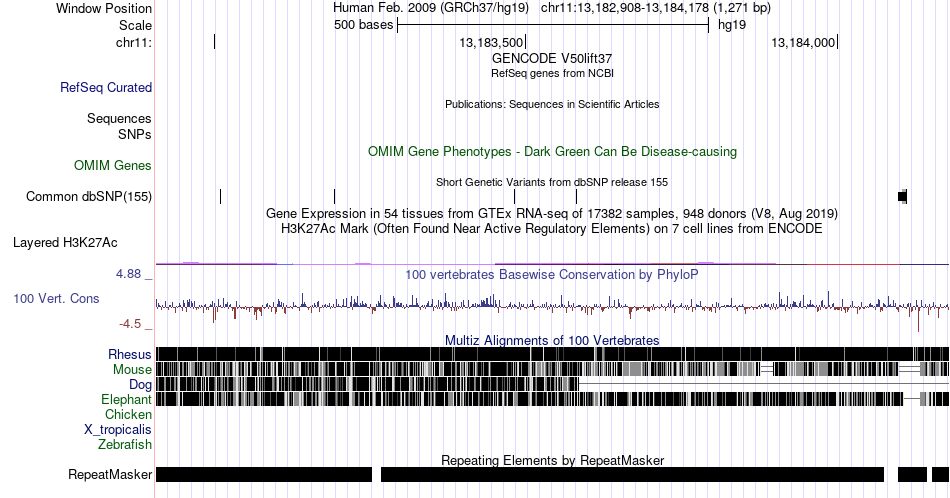Click the Sequences track label

[119, 118]
